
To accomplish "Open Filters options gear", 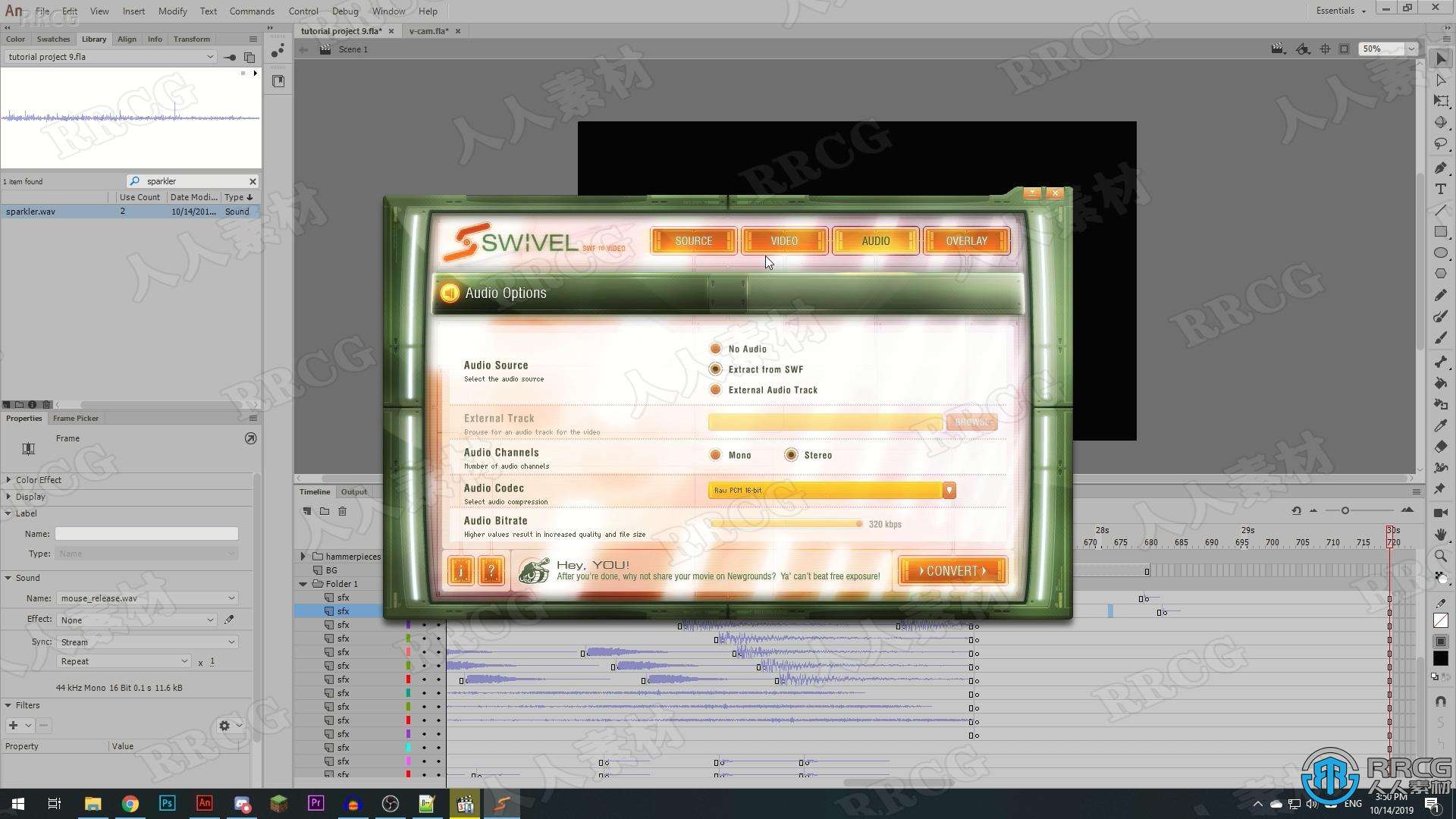I will point(224,726).
